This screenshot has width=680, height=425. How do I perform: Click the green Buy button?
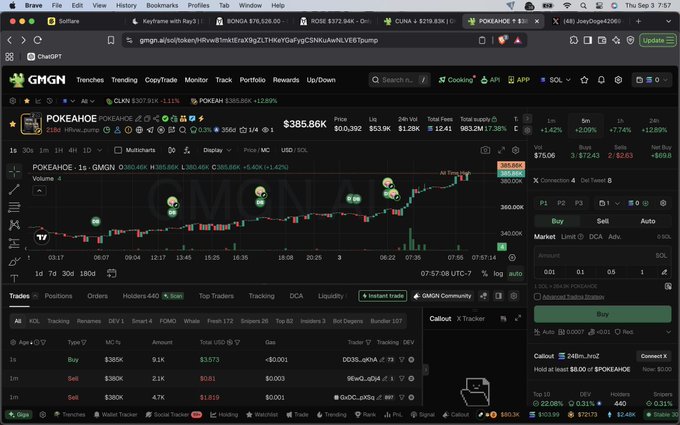tap(602, 314)
